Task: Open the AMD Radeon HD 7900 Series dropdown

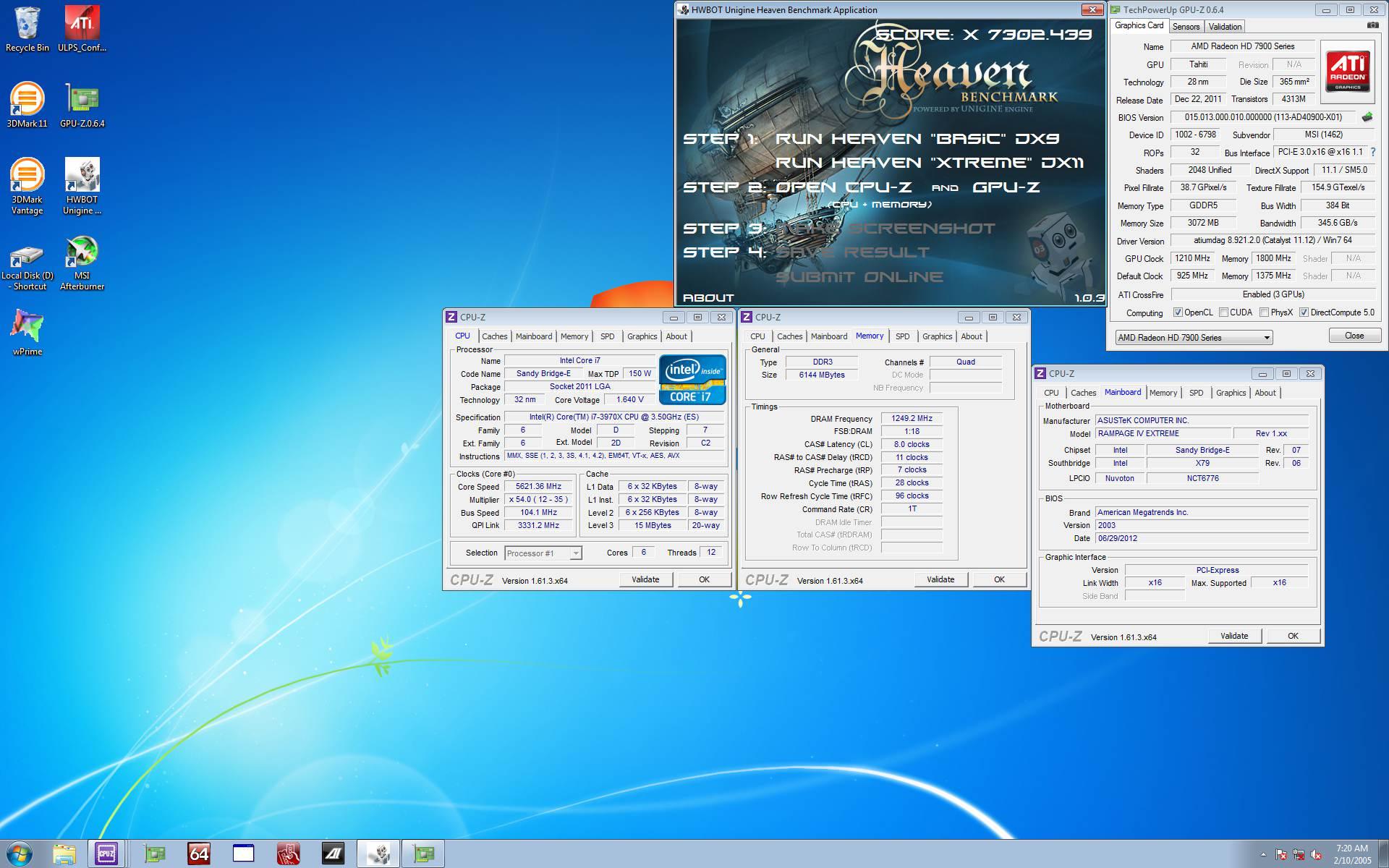Action: [1193, 338]
